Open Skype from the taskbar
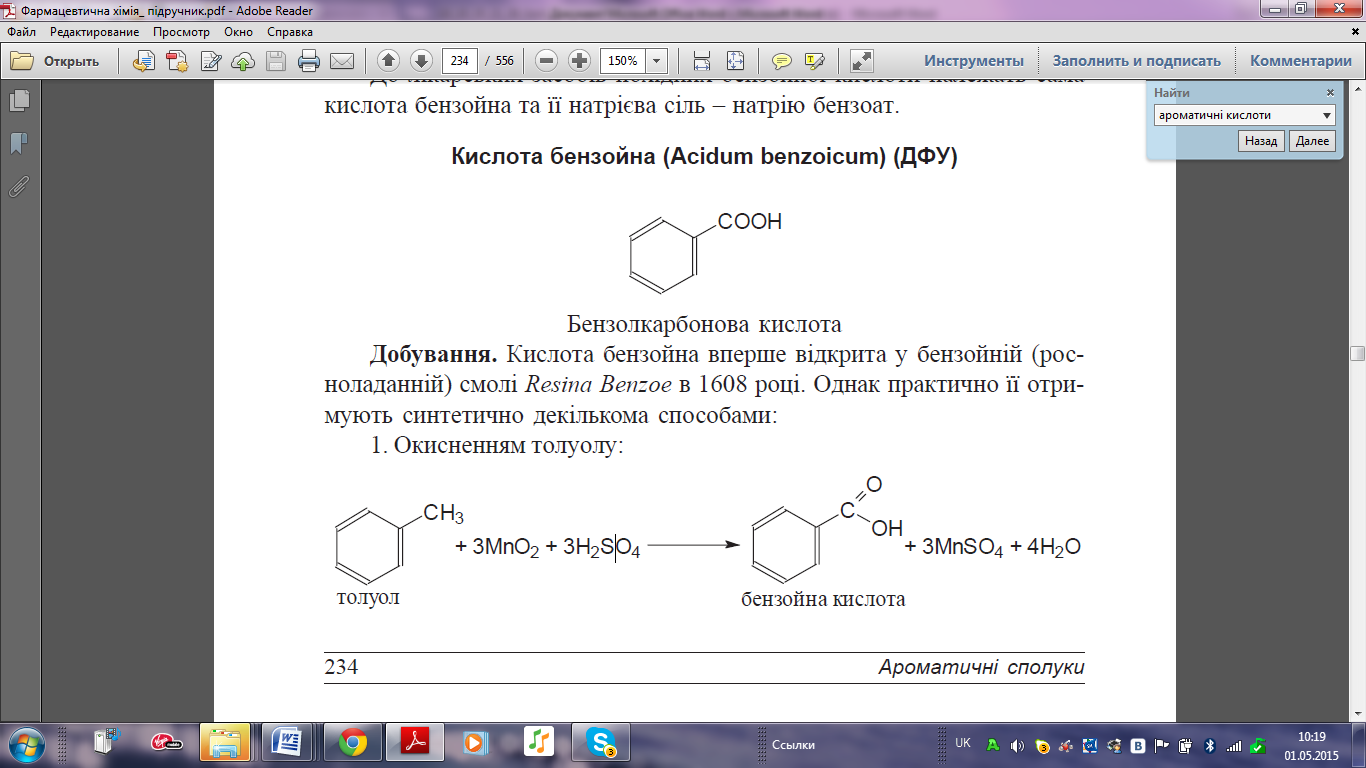Image resolution: width=1366 pixels, height=768 pixels. [x=602, y=743]
